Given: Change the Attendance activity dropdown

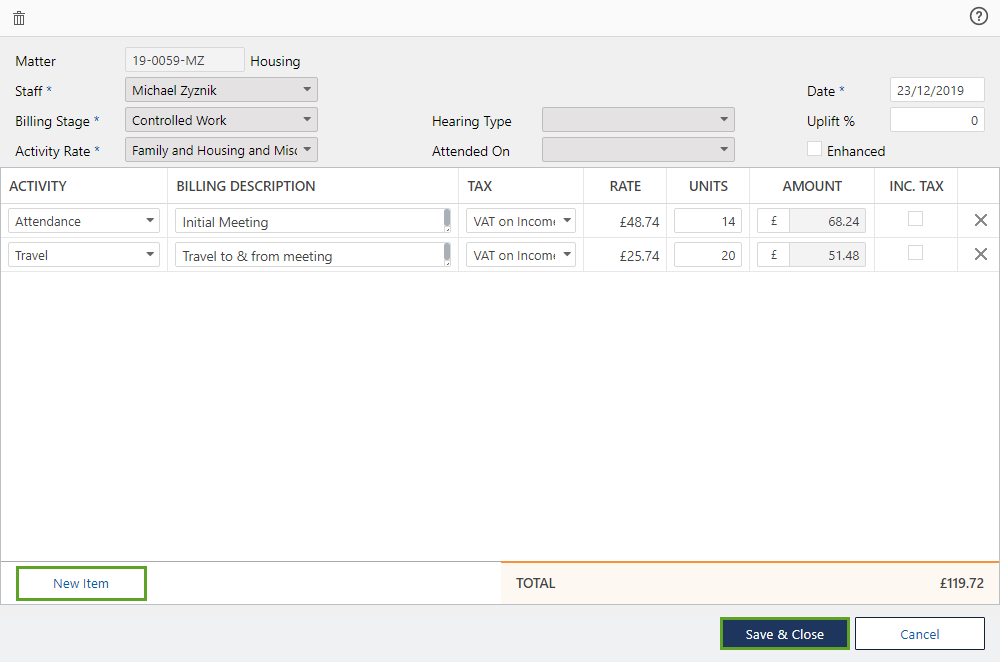Looking at the screenshot, I should (84, 221).
